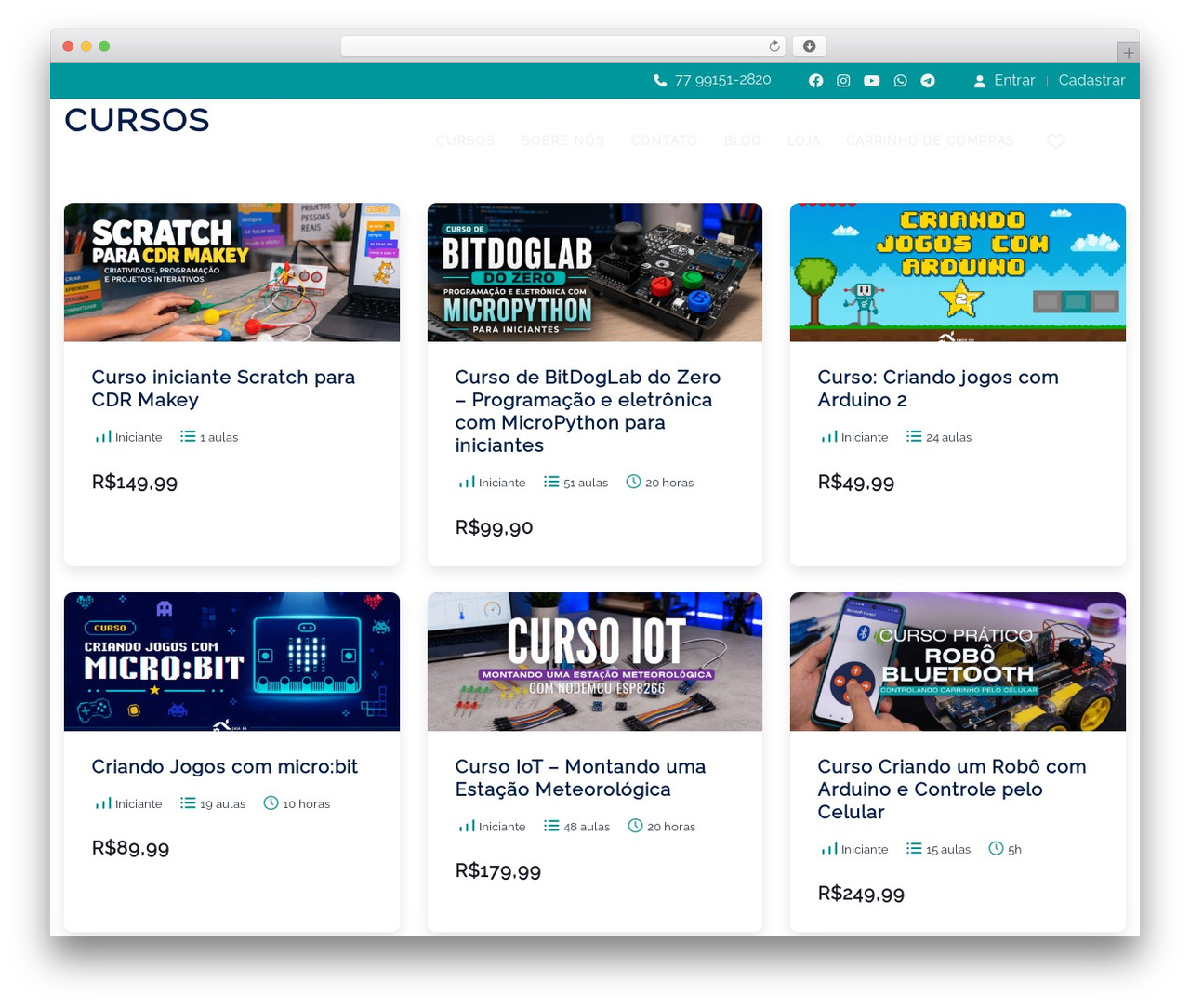1190x1008 pixels.
Task: Open the WhatsApp social icon
Action: (900, 81)
